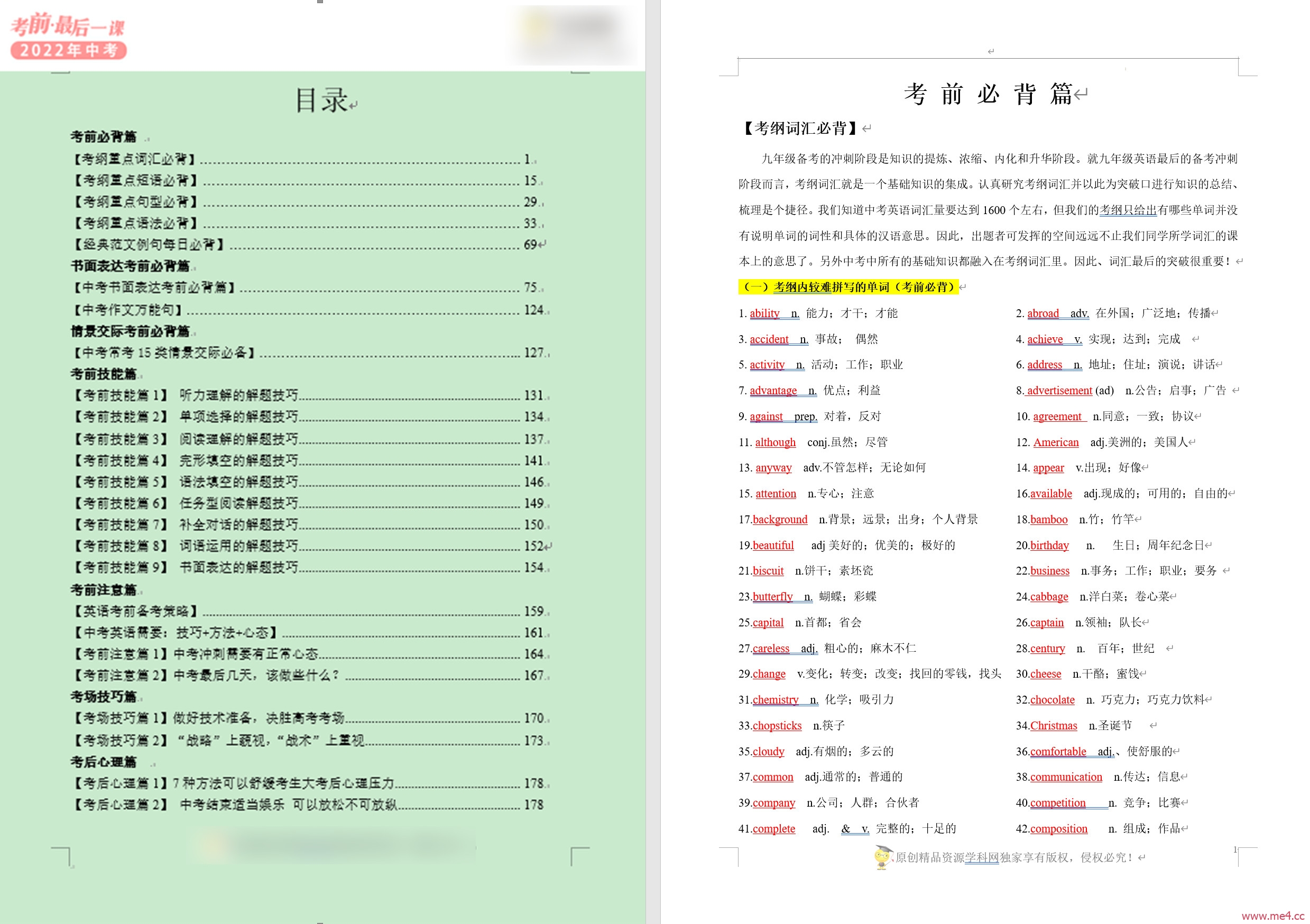Viewport: 1310px width, 924px height.
Task: Click the word butterfly in item 23
Action: (772, 597)
